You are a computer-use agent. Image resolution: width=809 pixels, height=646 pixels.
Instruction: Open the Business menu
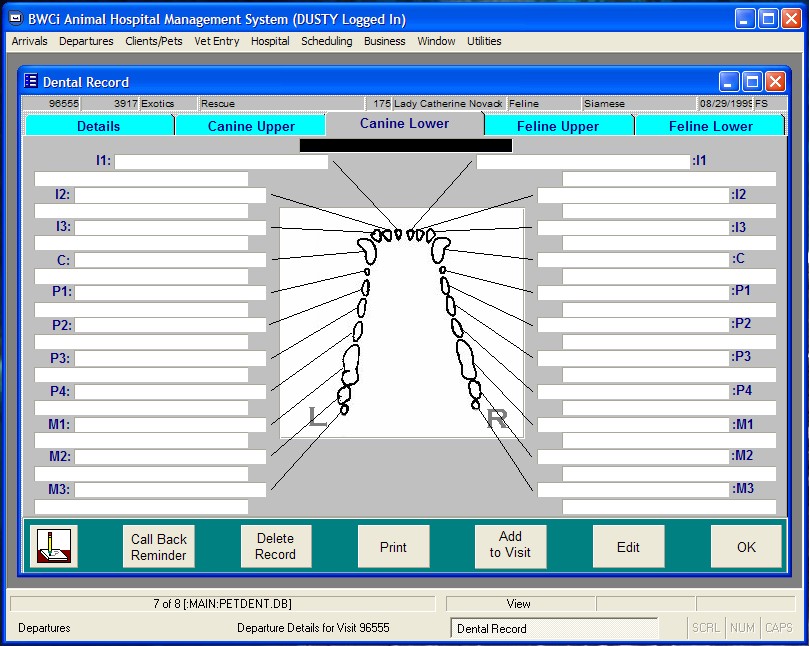(384, 41)
